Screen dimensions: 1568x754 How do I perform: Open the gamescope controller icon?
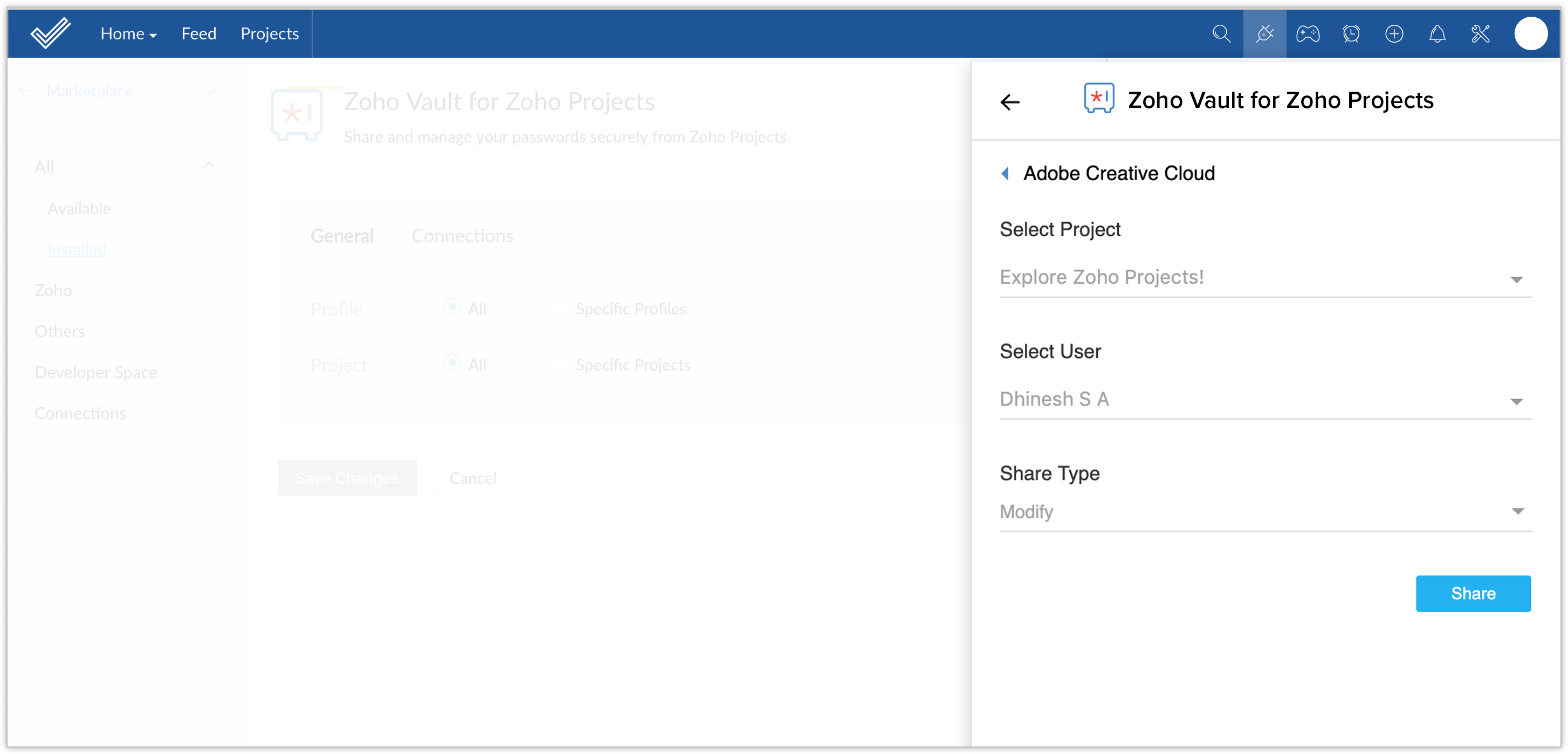coord(1308,33)
